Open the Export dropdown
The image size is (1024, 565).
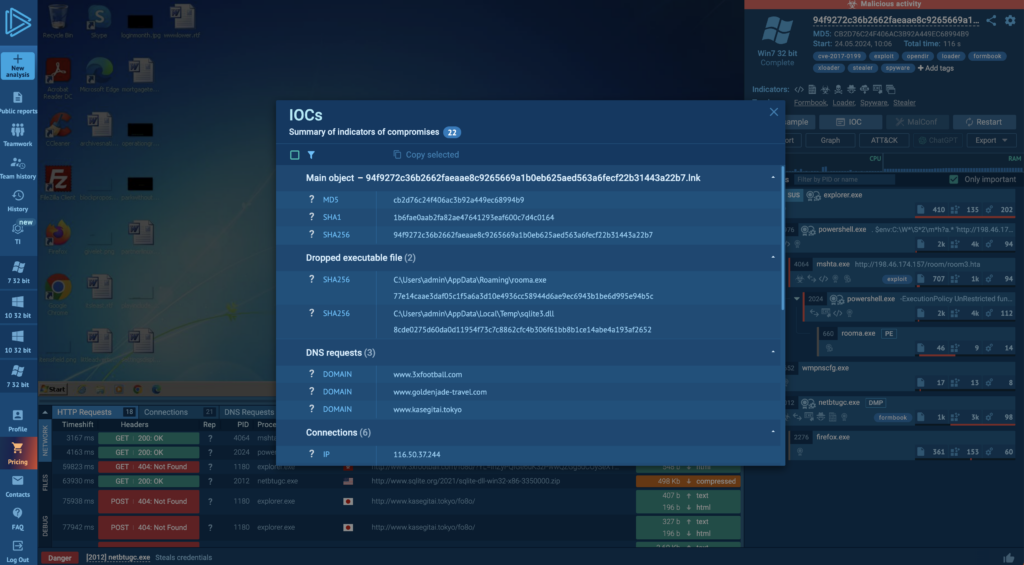(991, 140)
